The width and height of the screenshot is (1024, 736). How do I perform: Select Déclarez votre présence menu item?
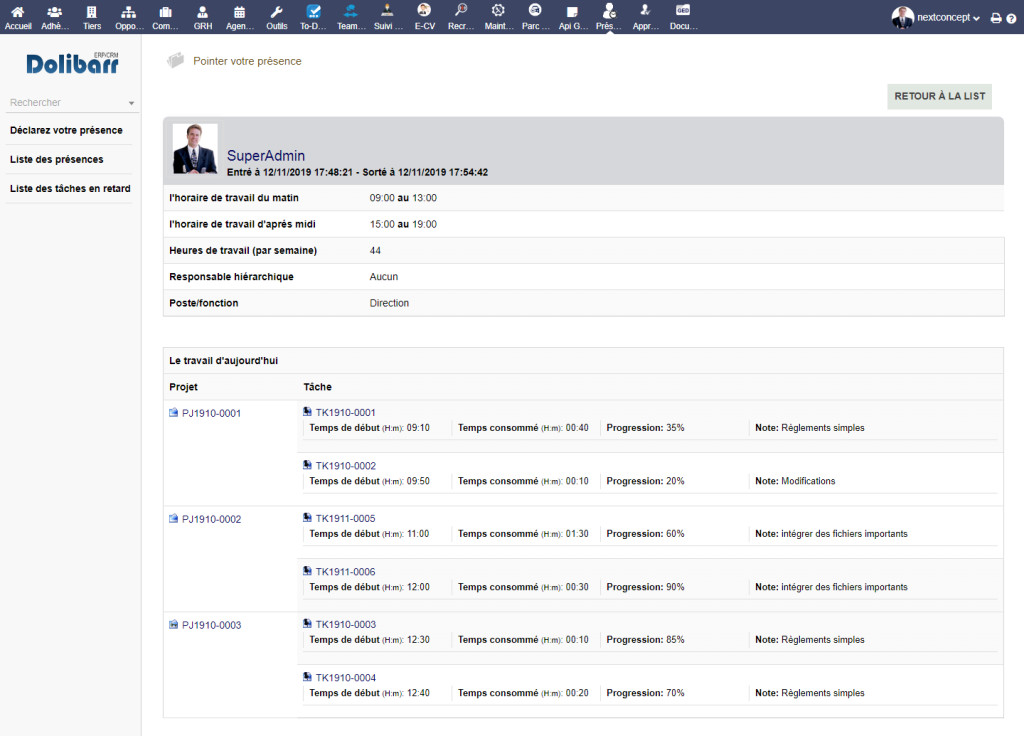66,131
